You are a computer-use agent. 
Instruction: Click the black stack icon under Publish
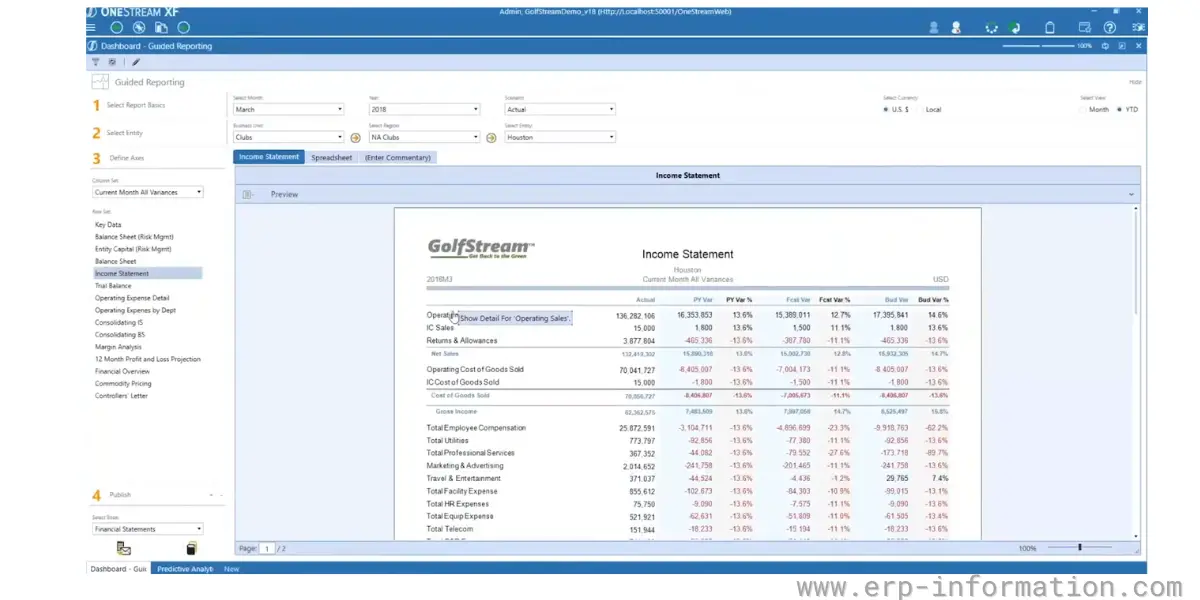point(191,548)
